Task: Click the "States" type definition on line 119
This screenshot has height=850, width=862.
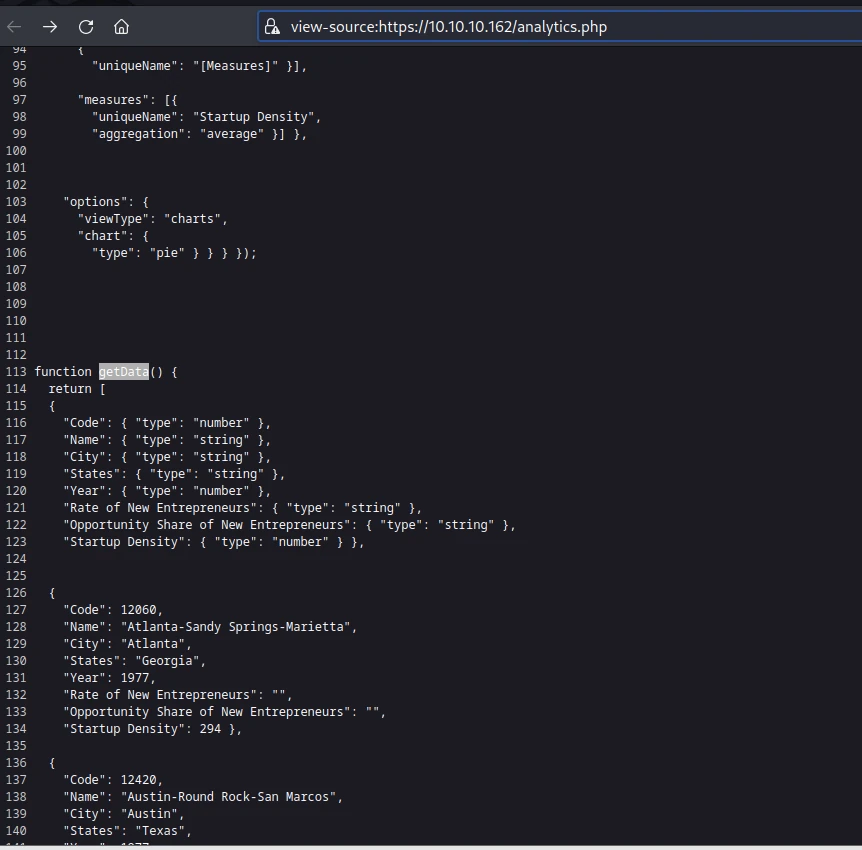Action: point(174,474)
